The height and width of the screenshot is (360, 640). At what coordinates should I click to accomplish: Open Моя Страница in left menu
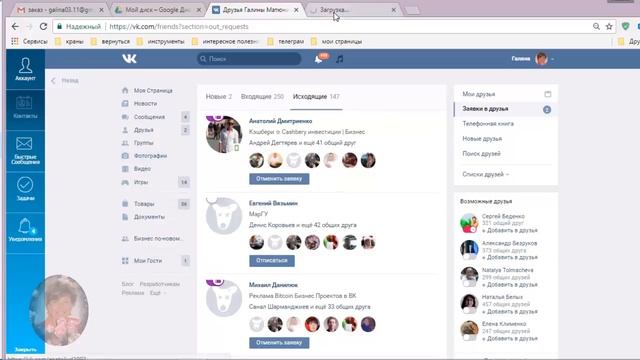click(x=153, y=91)
